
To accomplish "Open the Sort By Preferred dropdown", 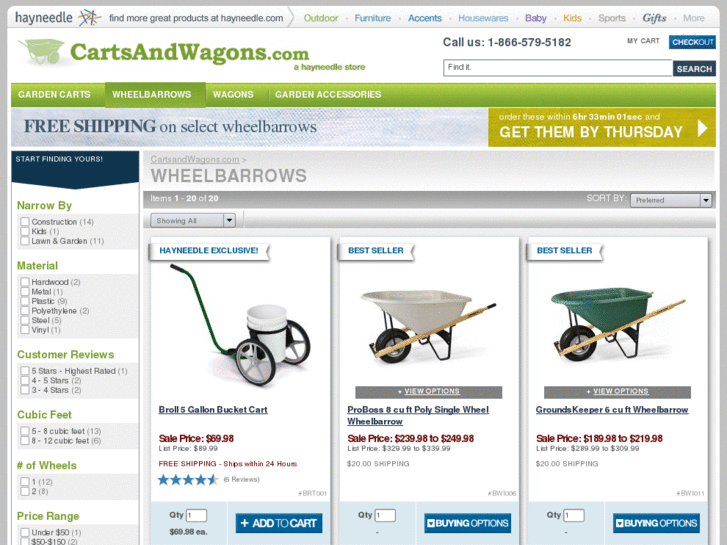I will (x=670, y=200).
